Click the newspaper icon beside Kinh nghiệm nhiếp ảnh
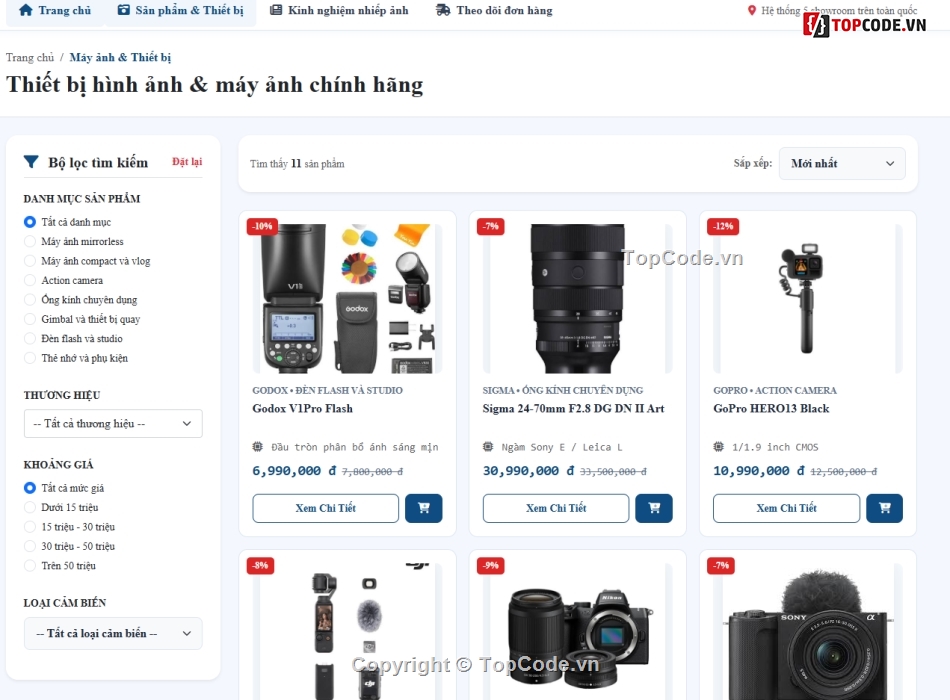The image size is (950, 700). point(276,10)
